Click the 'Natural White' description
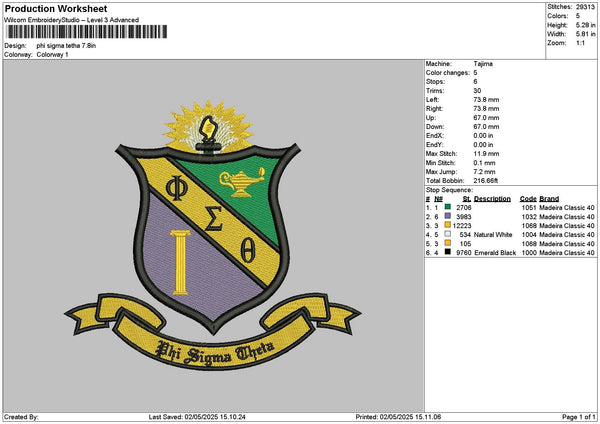600x424 pixels. [493, 235]
